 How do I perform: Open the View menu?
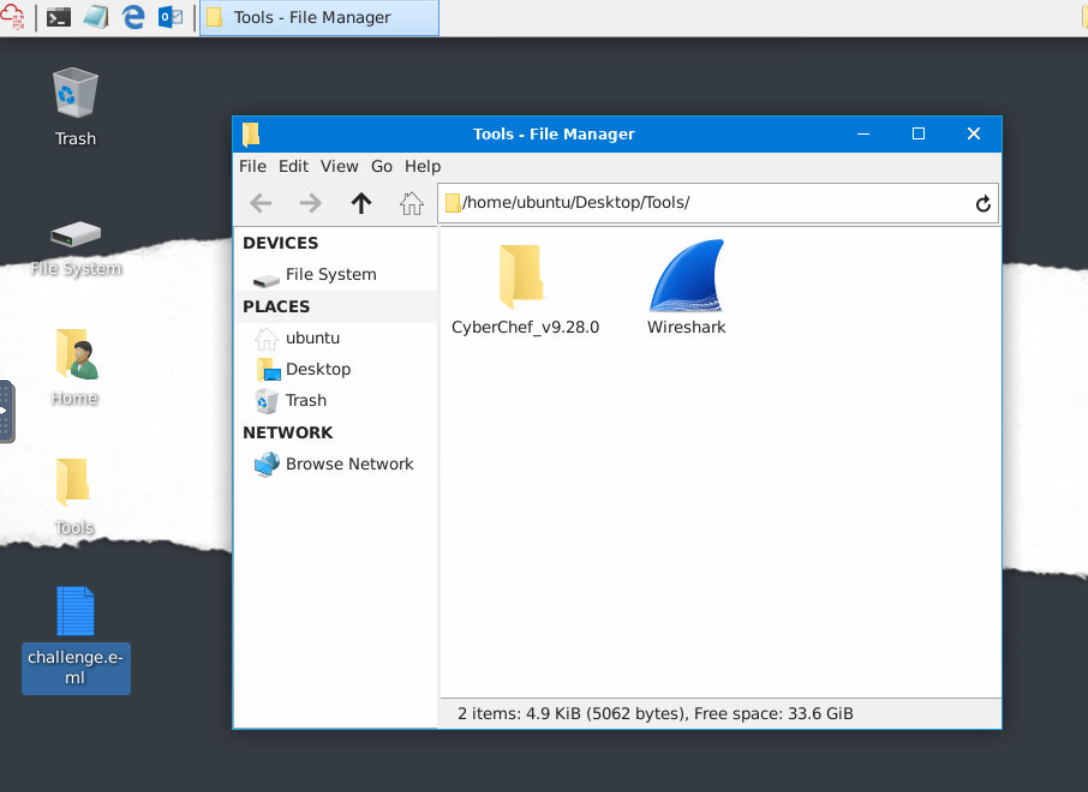(339, 167)
